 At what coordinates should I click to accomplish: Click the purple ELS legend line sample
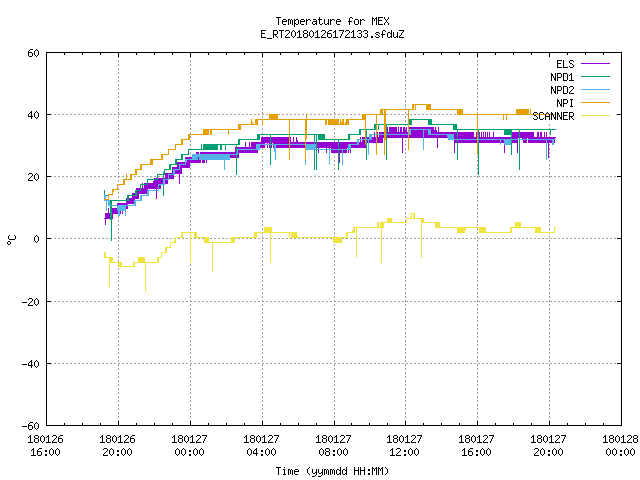(596, 64)
